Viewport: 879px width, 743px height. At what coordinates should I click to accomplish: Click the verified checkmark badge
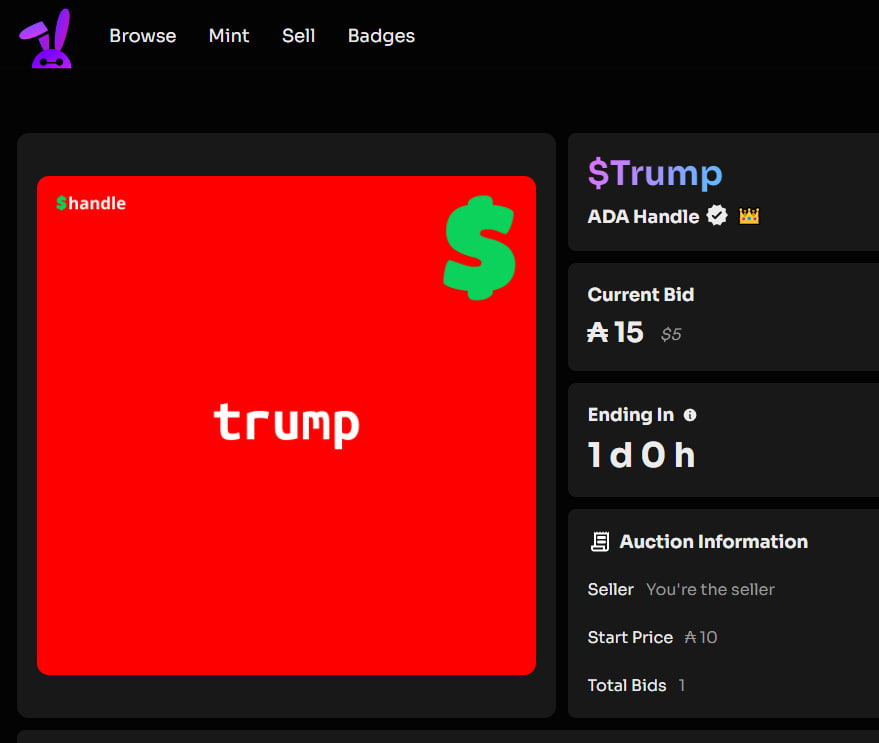716,215
